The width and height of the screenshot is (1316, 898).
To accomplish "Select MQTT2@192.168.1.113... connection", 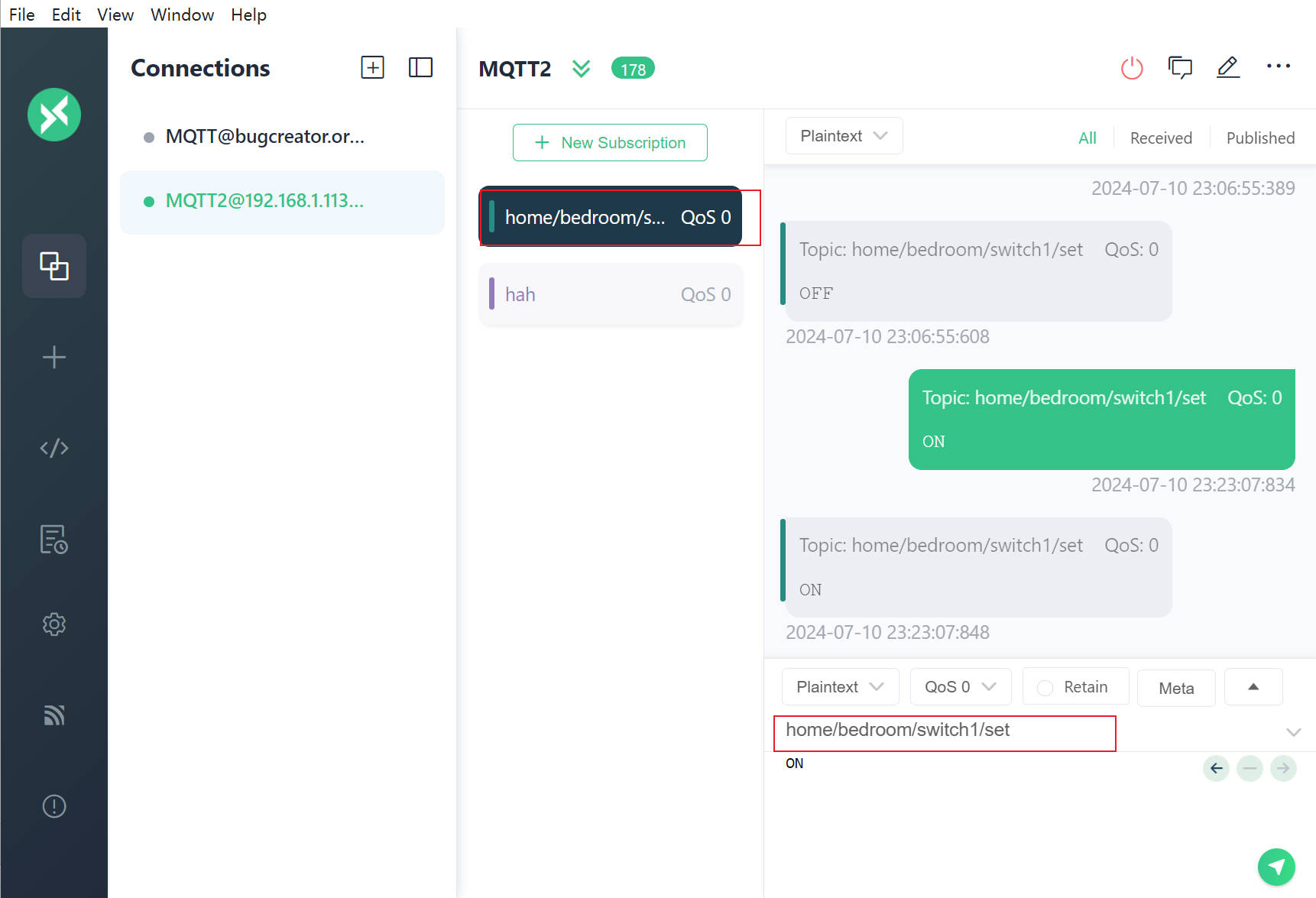I will coord(282,202).
